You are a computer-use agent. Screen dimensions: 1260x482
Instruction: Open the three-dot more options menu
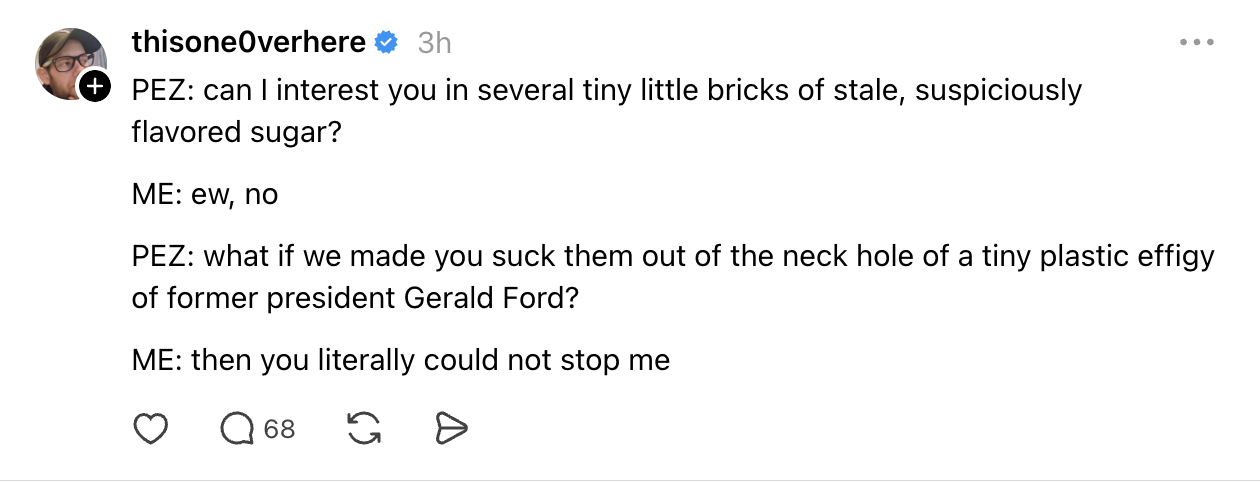click(1196, 43)
